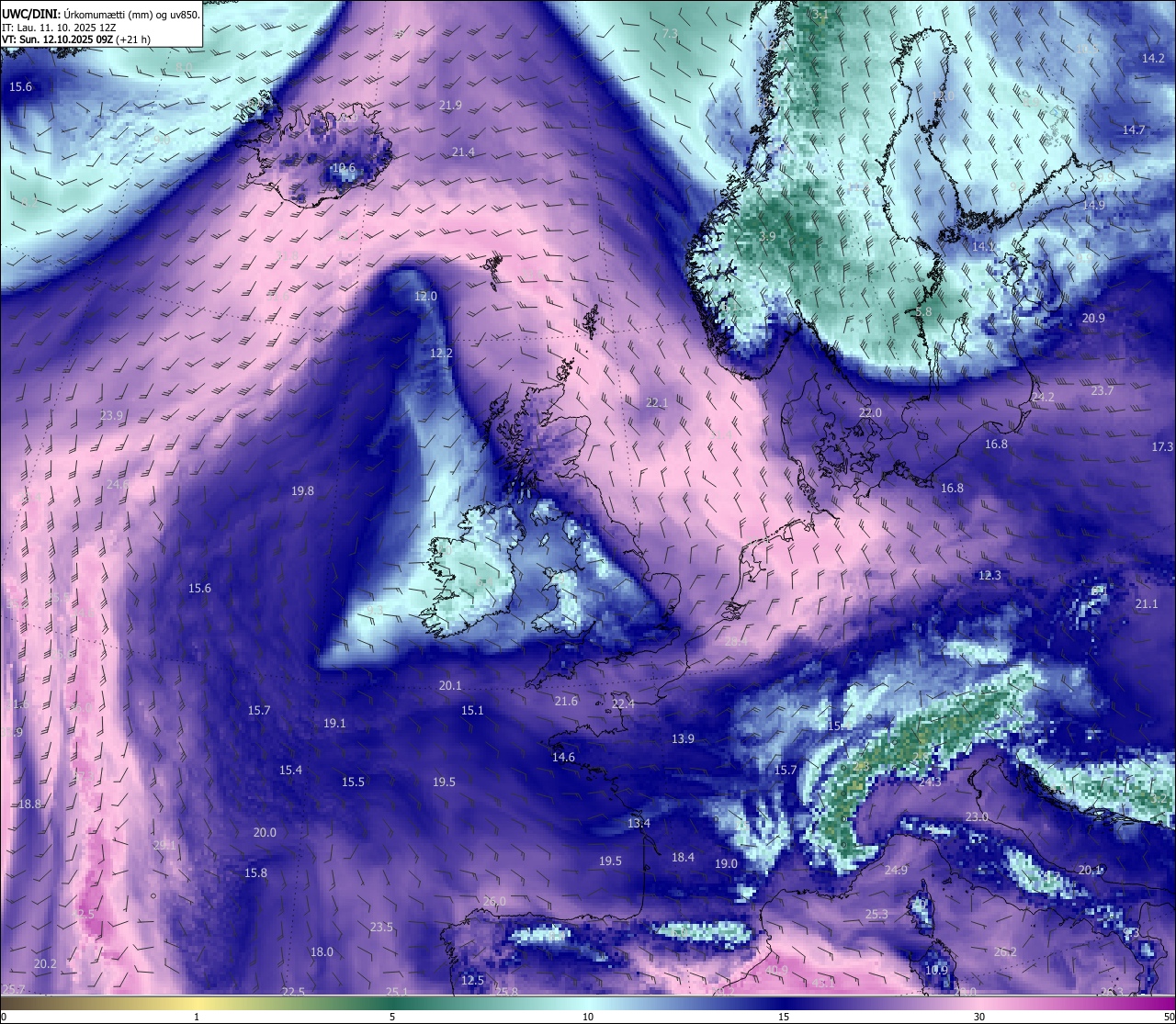The width and height of the screenshot is (1176, 1024).
Task: Click the 30 tick on the color legend
Action: 979,1017
